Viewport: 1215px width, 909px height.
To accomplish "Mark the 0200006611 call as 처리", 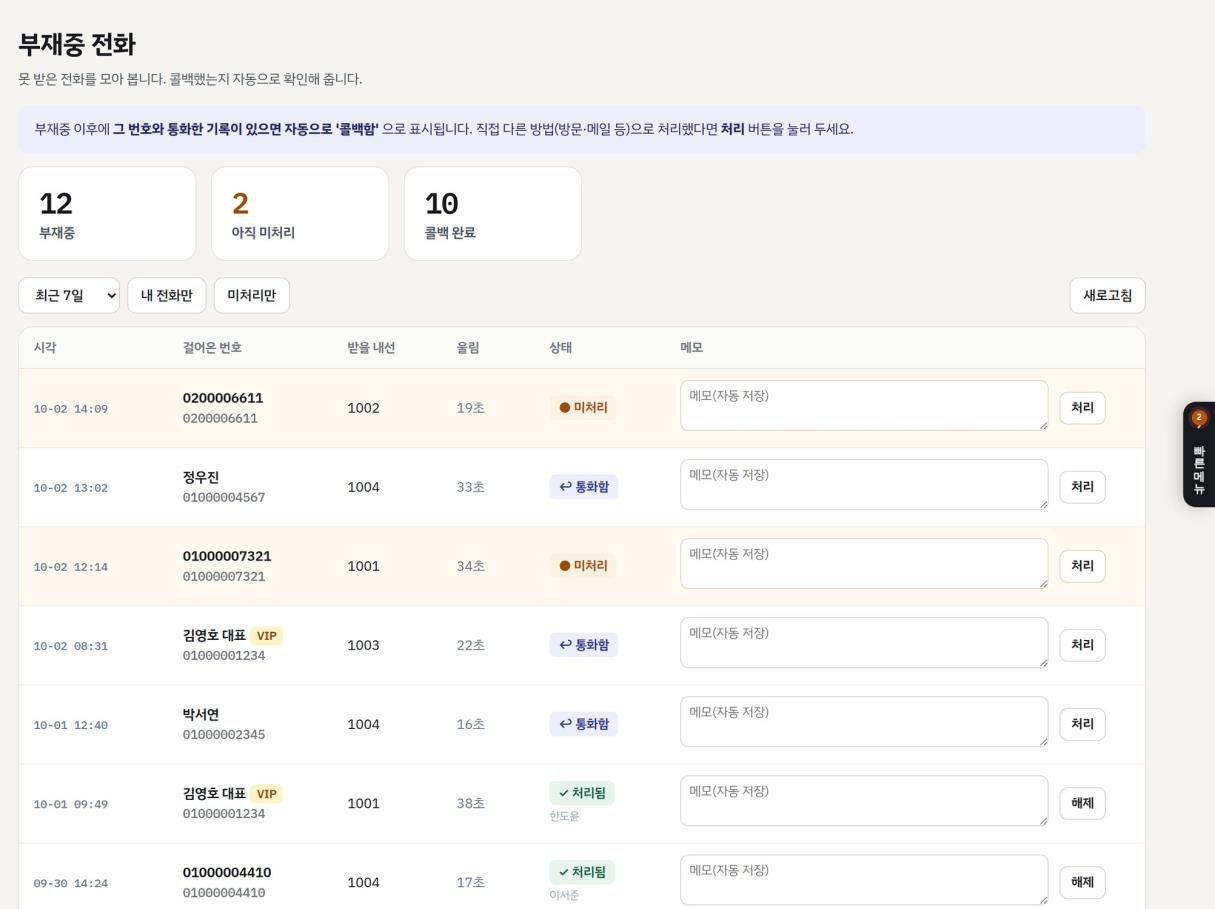I will [x=1082, y=408].
